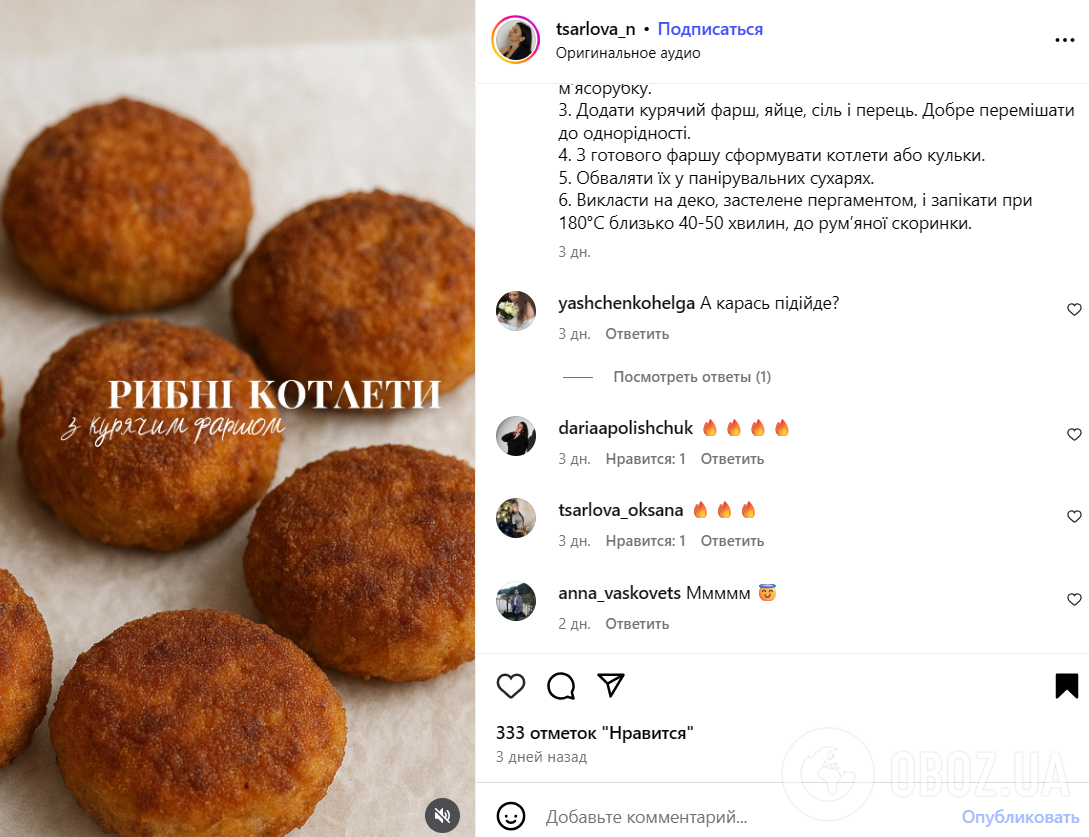
Task: Click the 'Добавьте комментарий' input field
Action: coord(743,817)
